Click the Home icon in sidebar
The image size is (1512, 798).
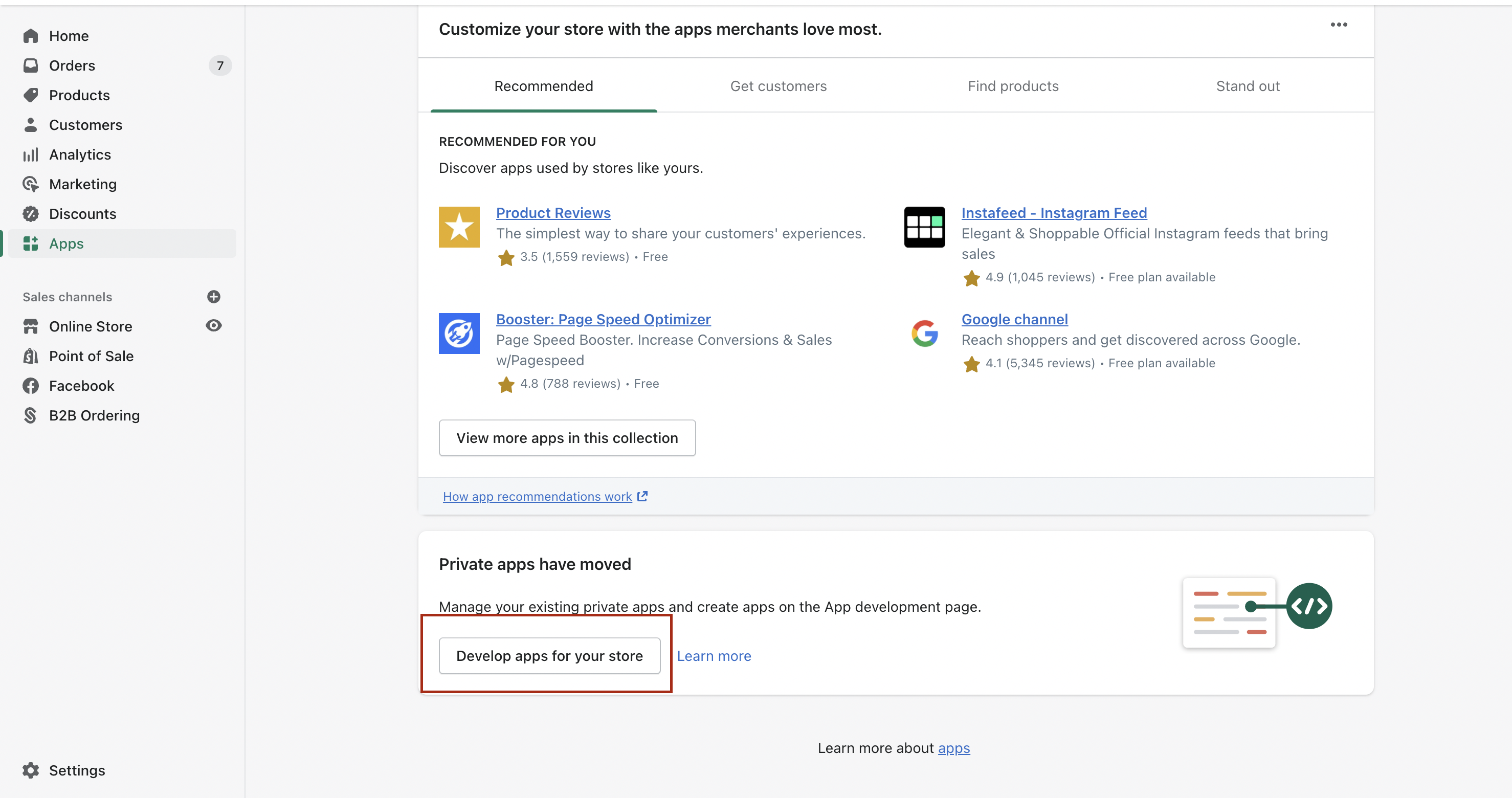[31, 36]
